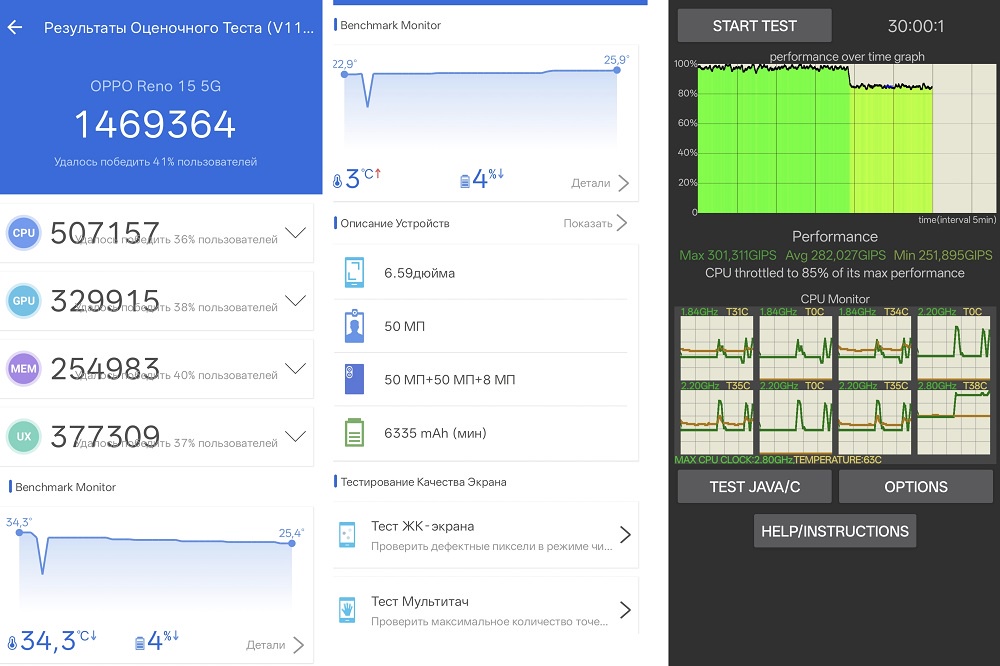Click the GPU score badge icon
The image size is (1000, 666).
(x=24, y=300)
